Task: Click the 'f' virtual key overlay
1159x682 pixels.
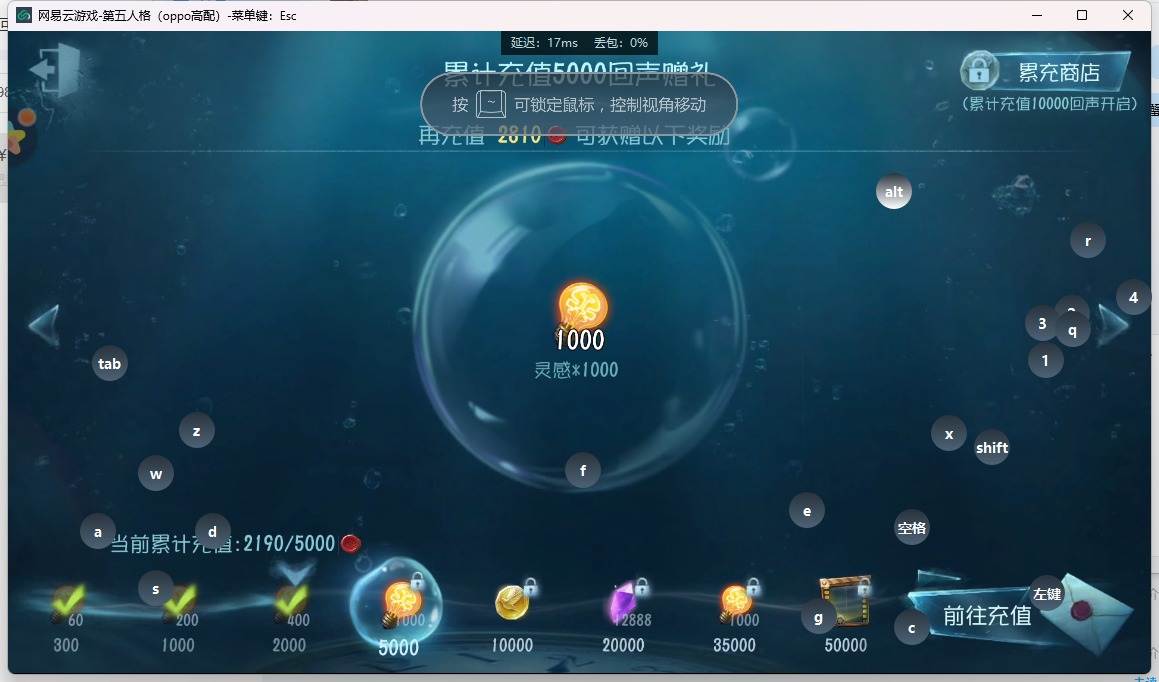Action: (x=583, y=470)
